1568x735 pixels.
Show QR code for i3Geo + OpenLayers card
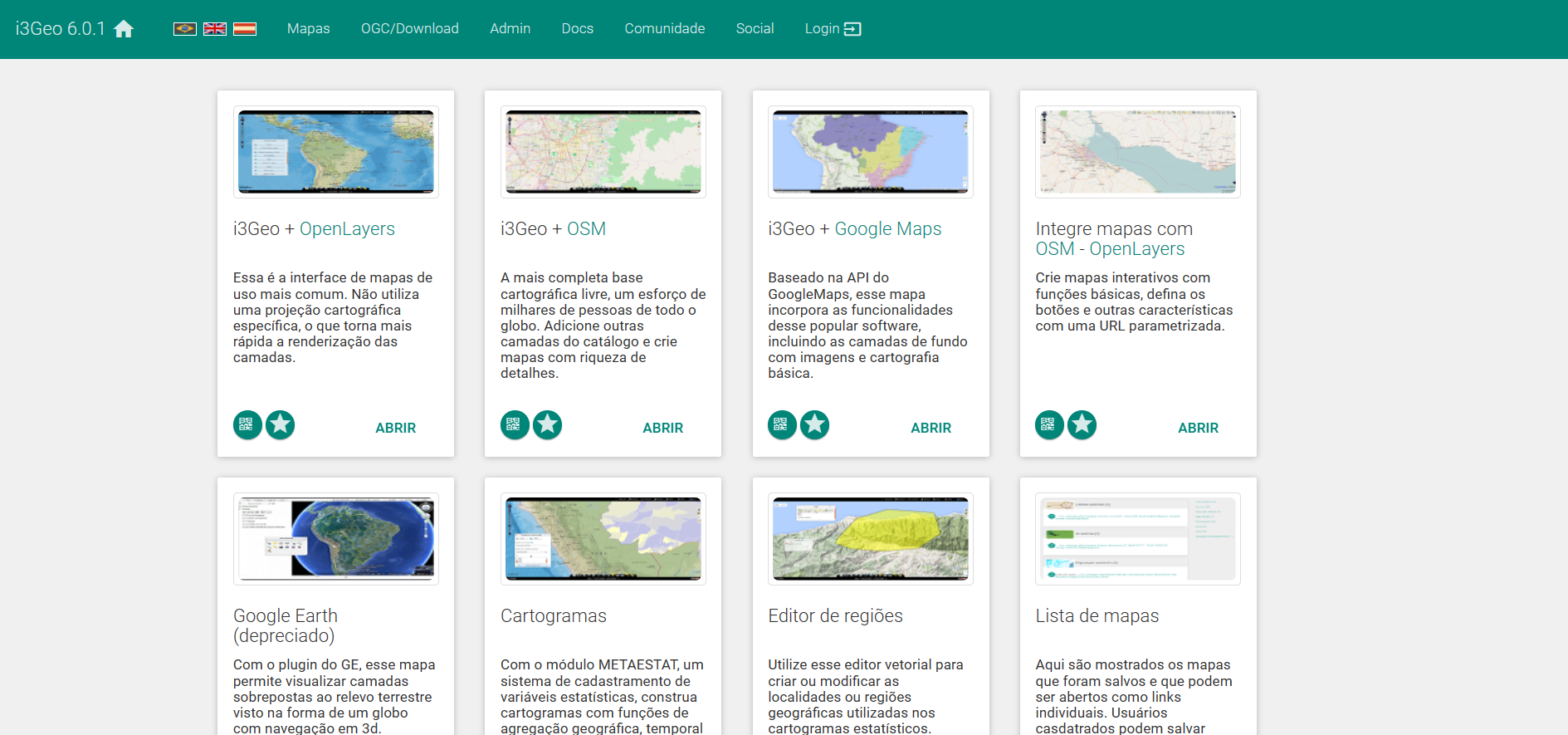tap(247, 425)
